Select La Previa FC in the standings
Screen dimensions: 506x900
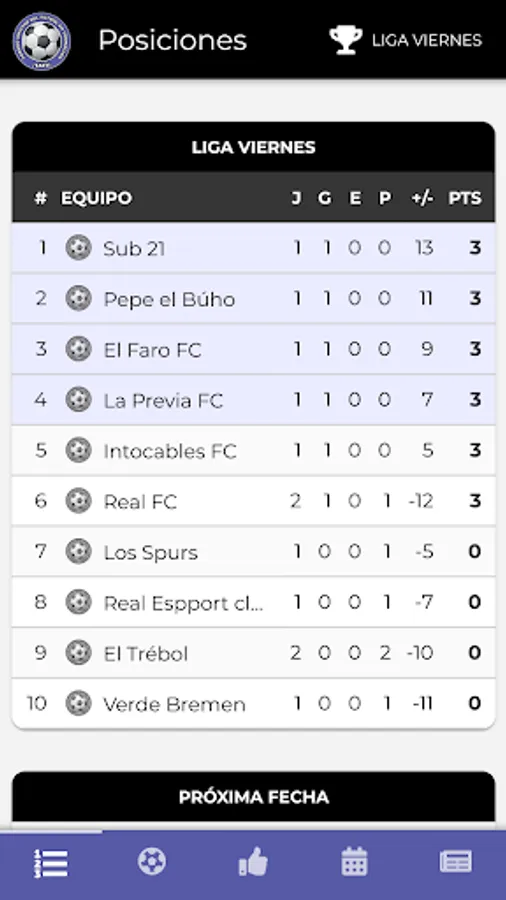point(254,399)
